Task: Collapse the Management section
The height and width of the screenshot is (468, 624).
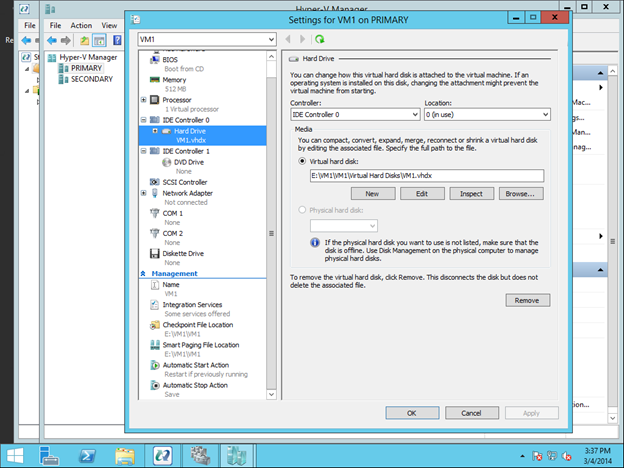Action: pos(142,273)
